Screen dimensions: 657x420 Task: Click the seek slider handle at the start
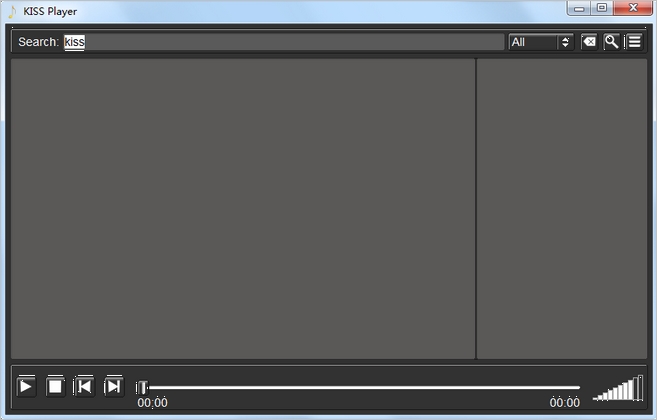pyautogui.click(x=142, y=387)
